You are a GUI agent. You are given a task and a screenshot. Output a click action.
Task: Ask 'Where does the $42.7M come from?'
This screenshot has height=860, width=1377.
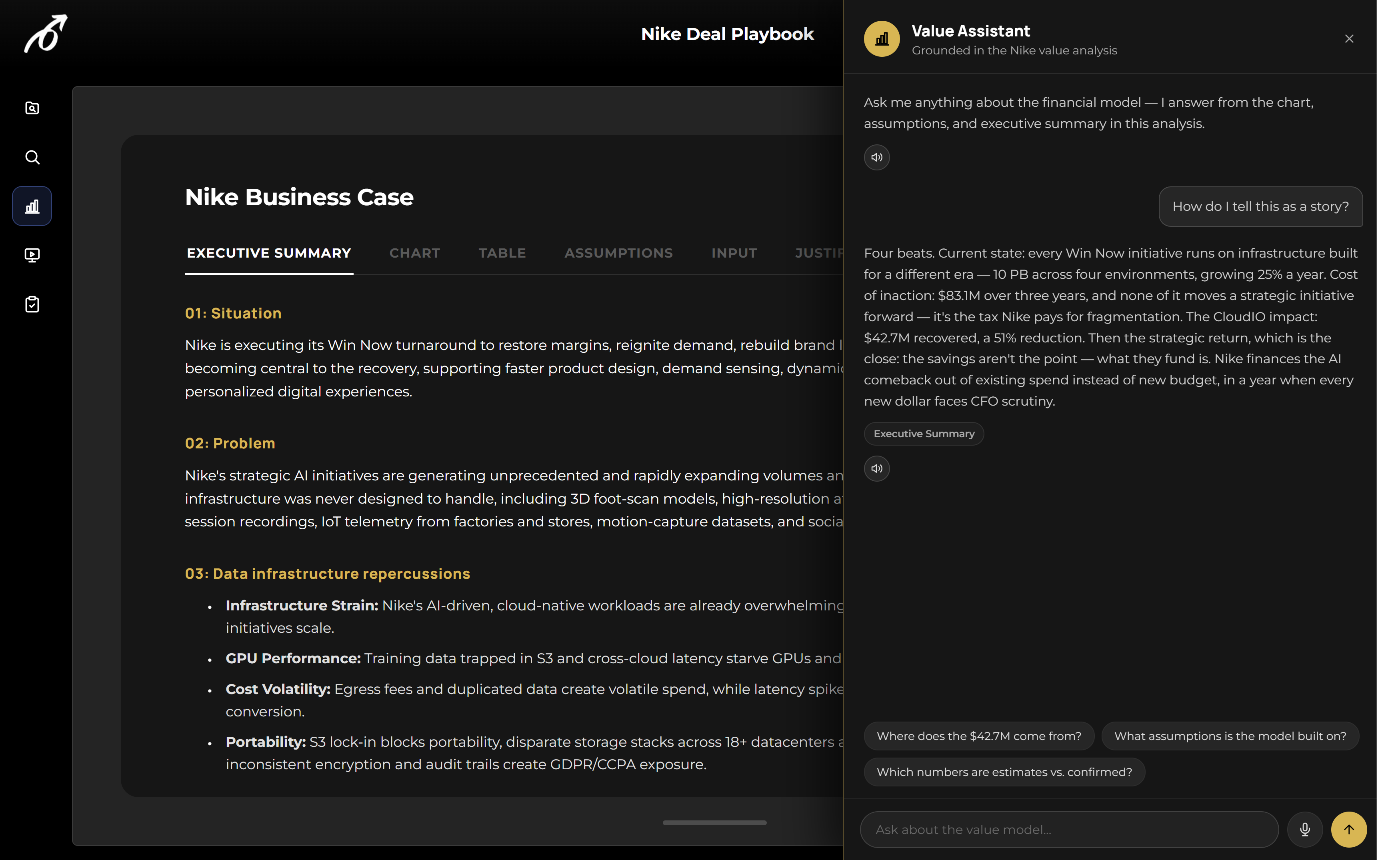coord(979,736)
